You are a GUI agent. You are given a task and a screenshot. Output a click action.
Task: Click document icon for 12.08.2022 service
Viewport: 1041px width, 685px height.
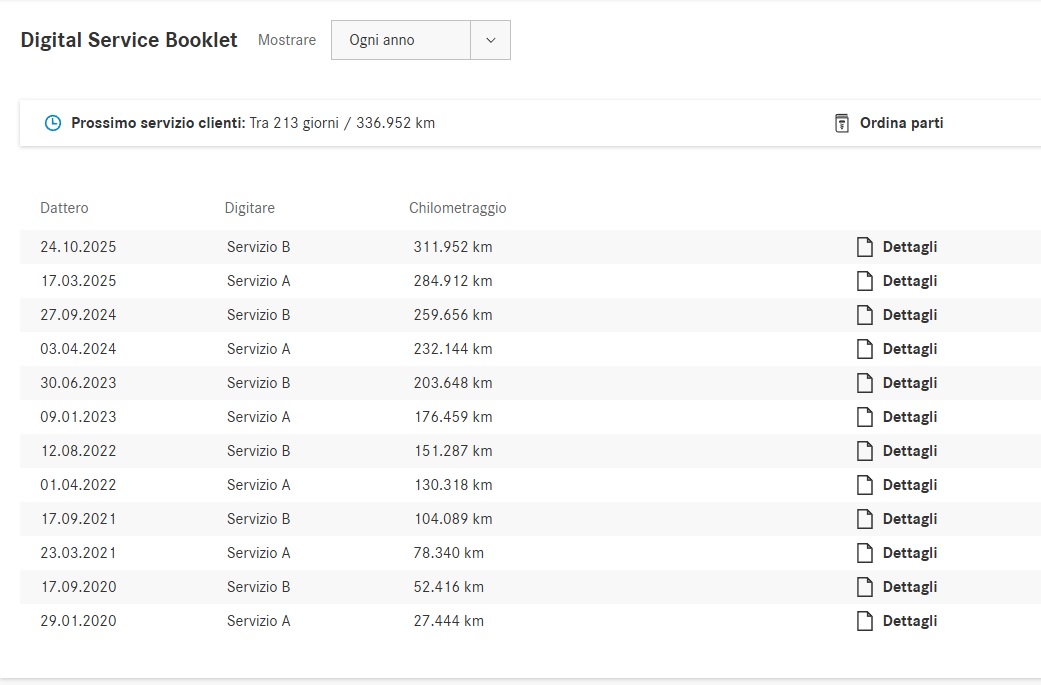coord(865,451)
